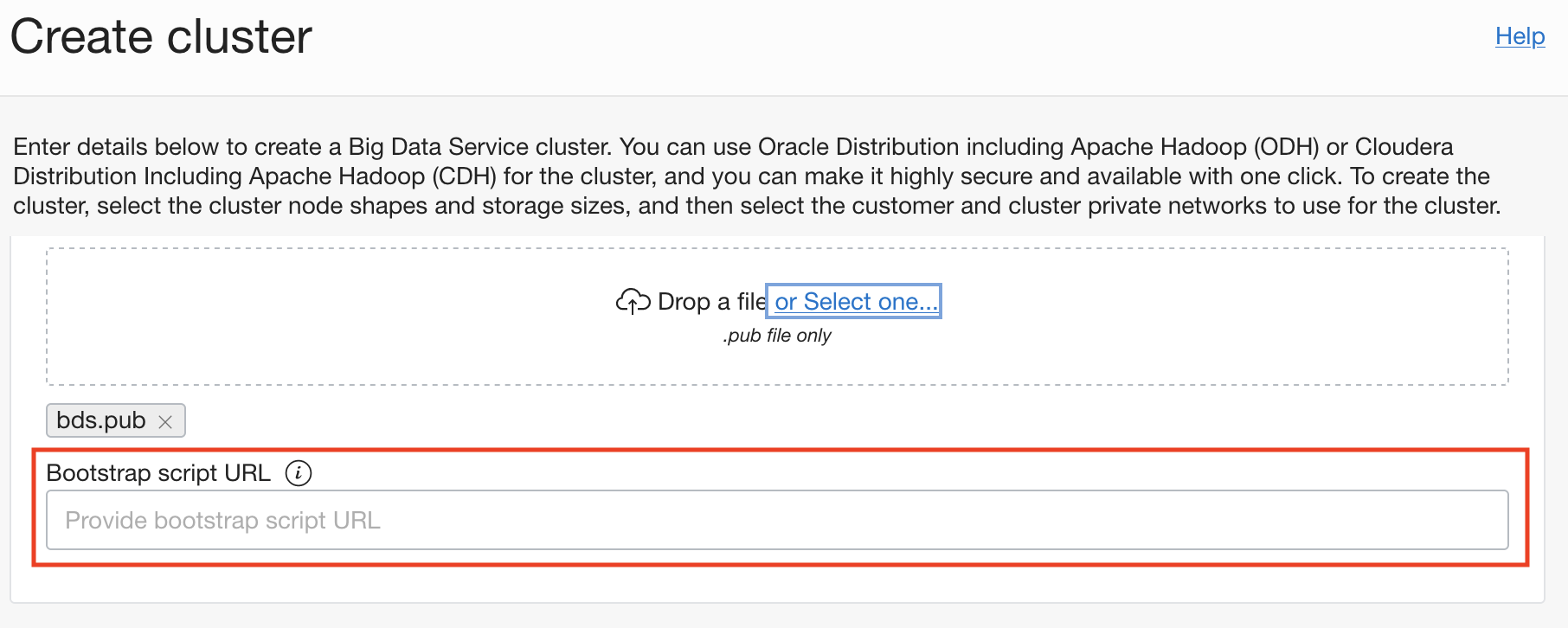1568x628 pixels.
Task: Click the 'Create cluster' page heading
Action: point(161,35)
